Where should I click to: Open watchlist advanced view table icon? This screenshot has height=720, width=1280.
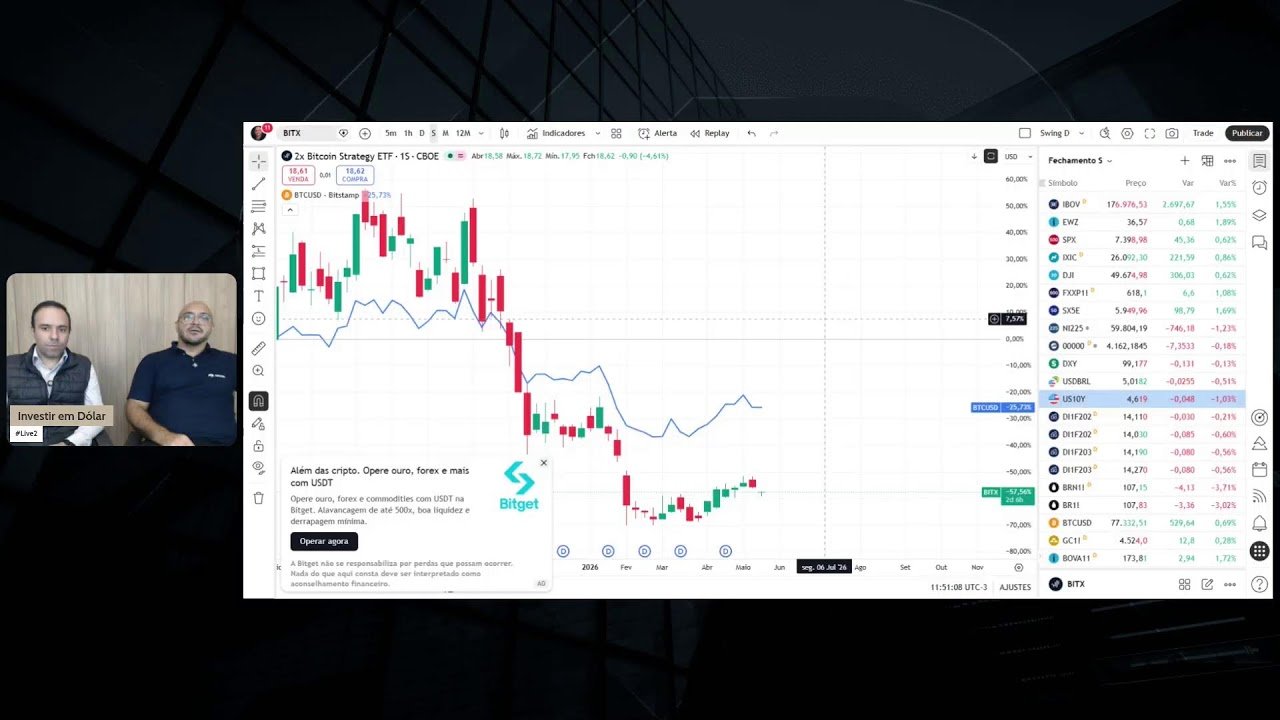coord(1207,161)
